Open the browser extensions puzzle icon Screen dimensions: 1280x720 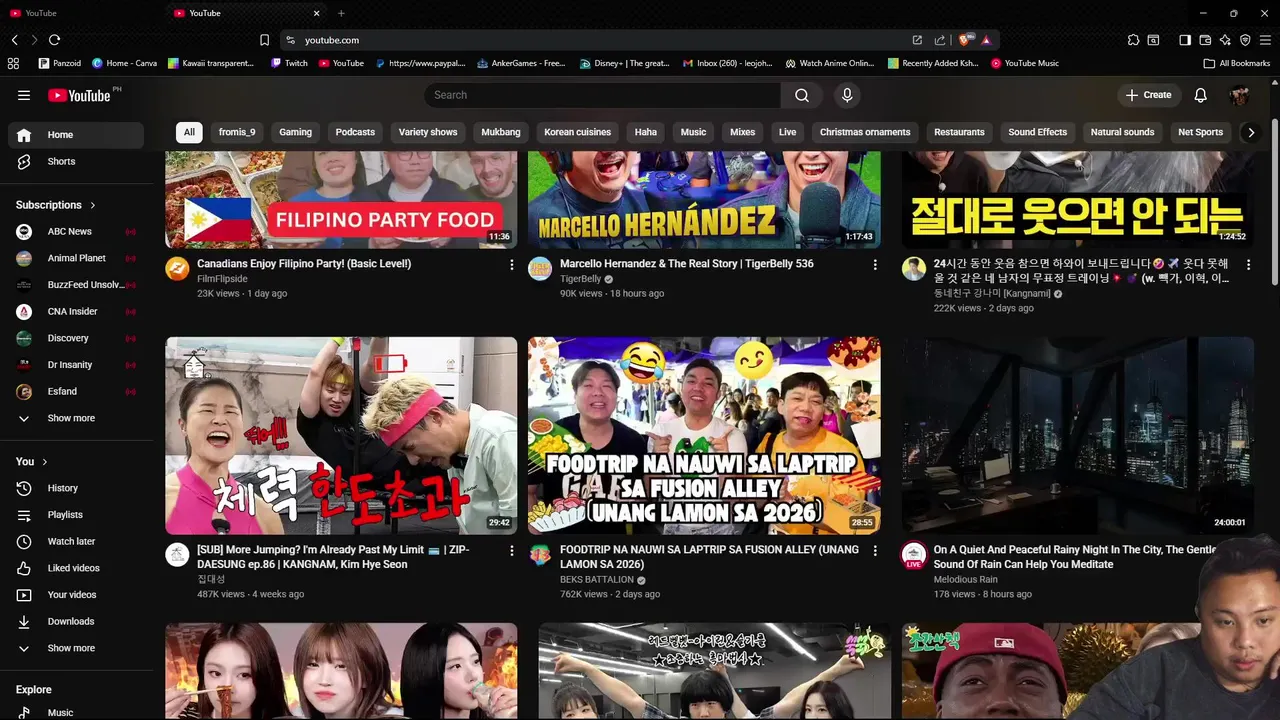pos(1133,40)
